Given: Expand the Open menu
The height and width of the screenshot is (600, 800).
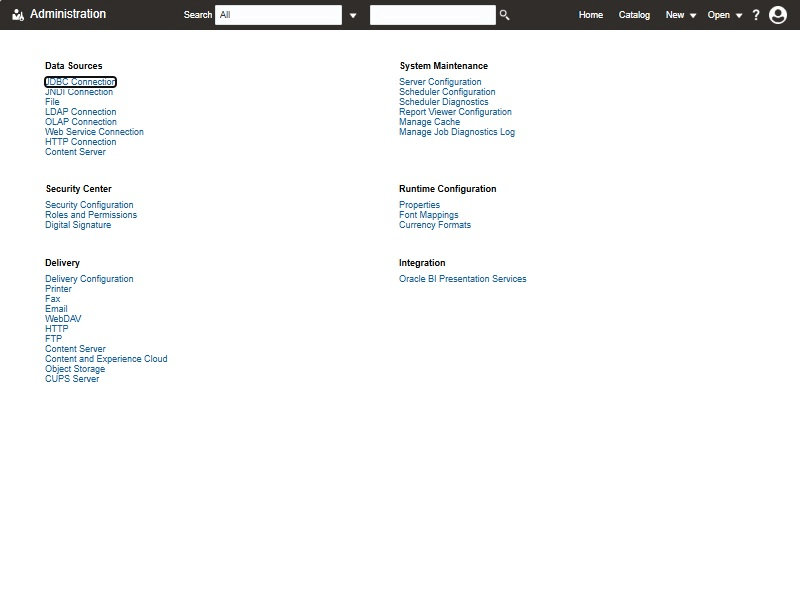Looking at the screenshot, I should tap(724, 15).
